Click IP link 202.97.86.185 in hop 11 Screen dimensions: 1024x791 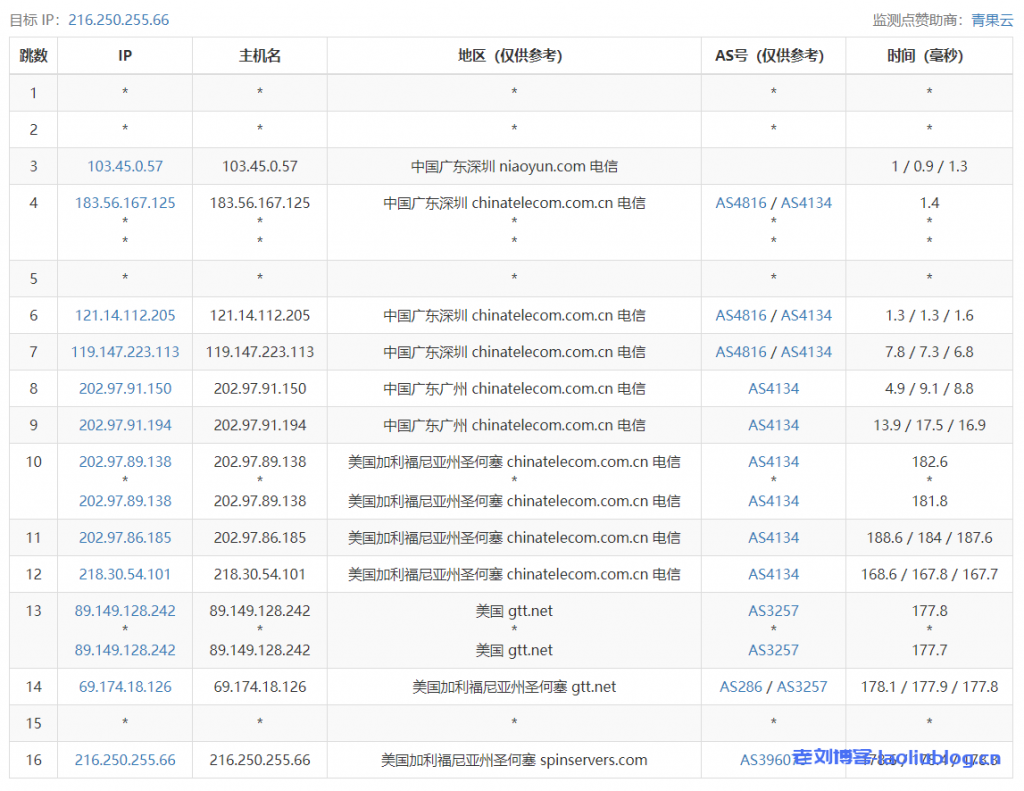[125, 537]
